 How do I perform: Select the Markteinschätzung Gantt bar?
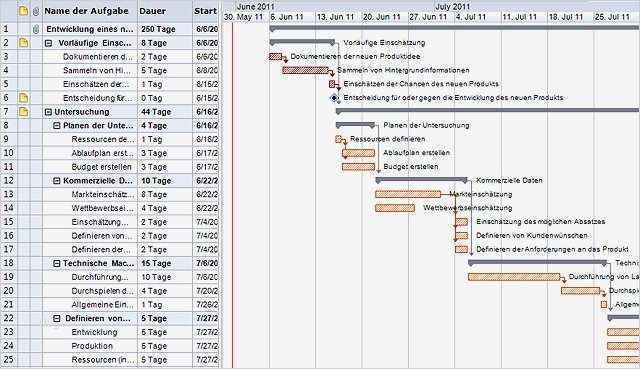pos(408,194)
